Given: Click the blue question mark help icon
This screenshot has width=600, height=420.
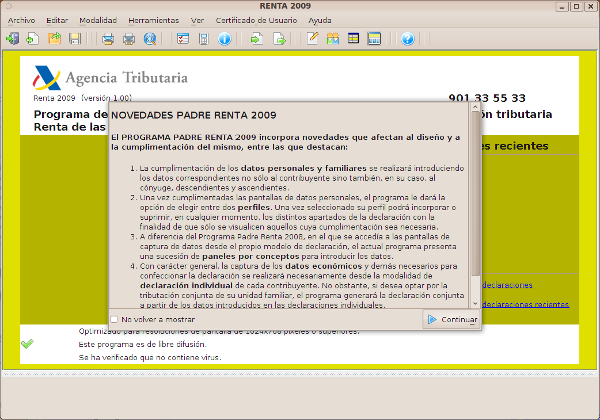Looking at the screenshot, I should pos(407,39).
